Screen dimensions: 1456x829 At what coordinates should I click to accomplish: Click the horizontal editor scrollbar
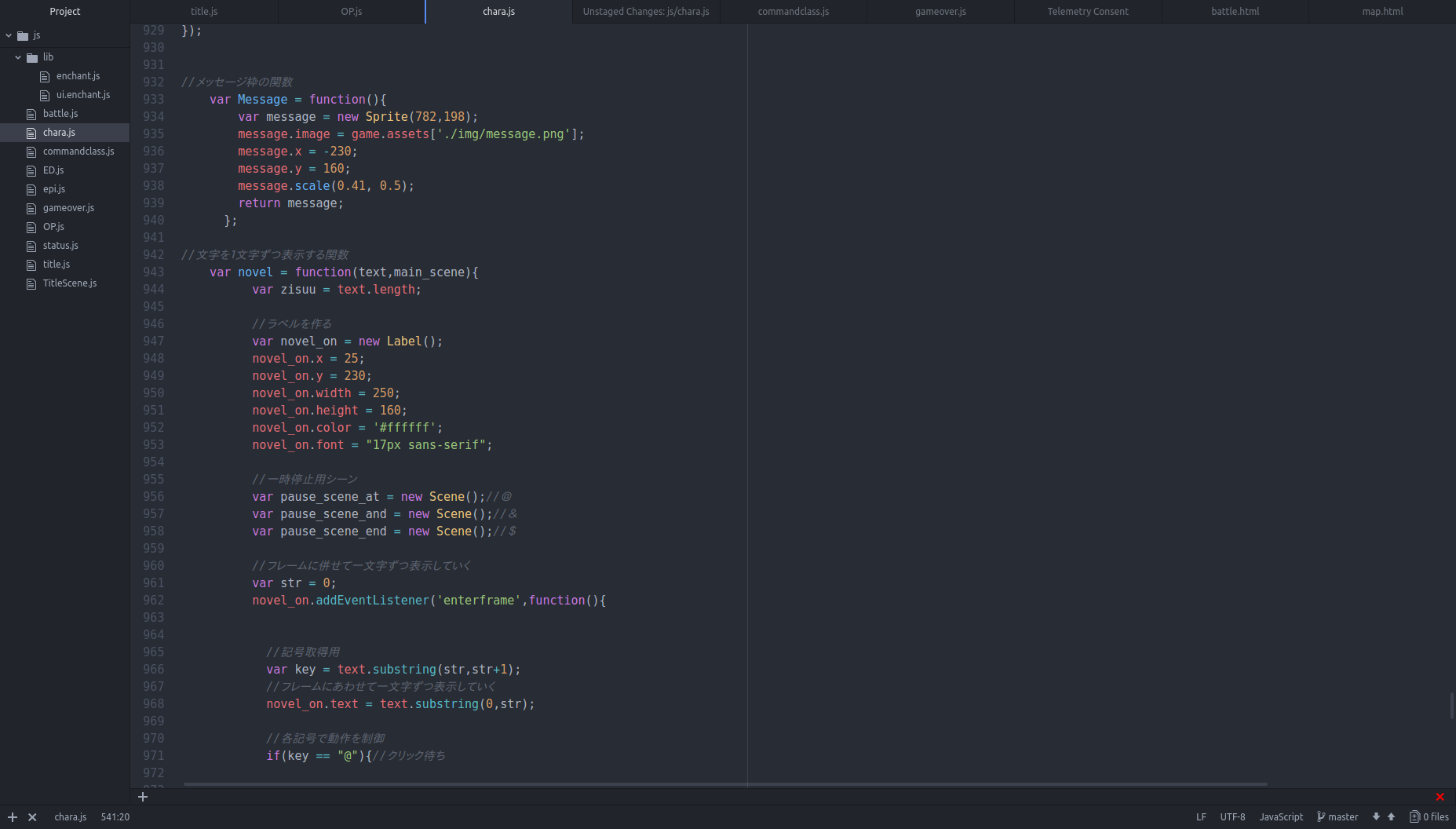725,783
